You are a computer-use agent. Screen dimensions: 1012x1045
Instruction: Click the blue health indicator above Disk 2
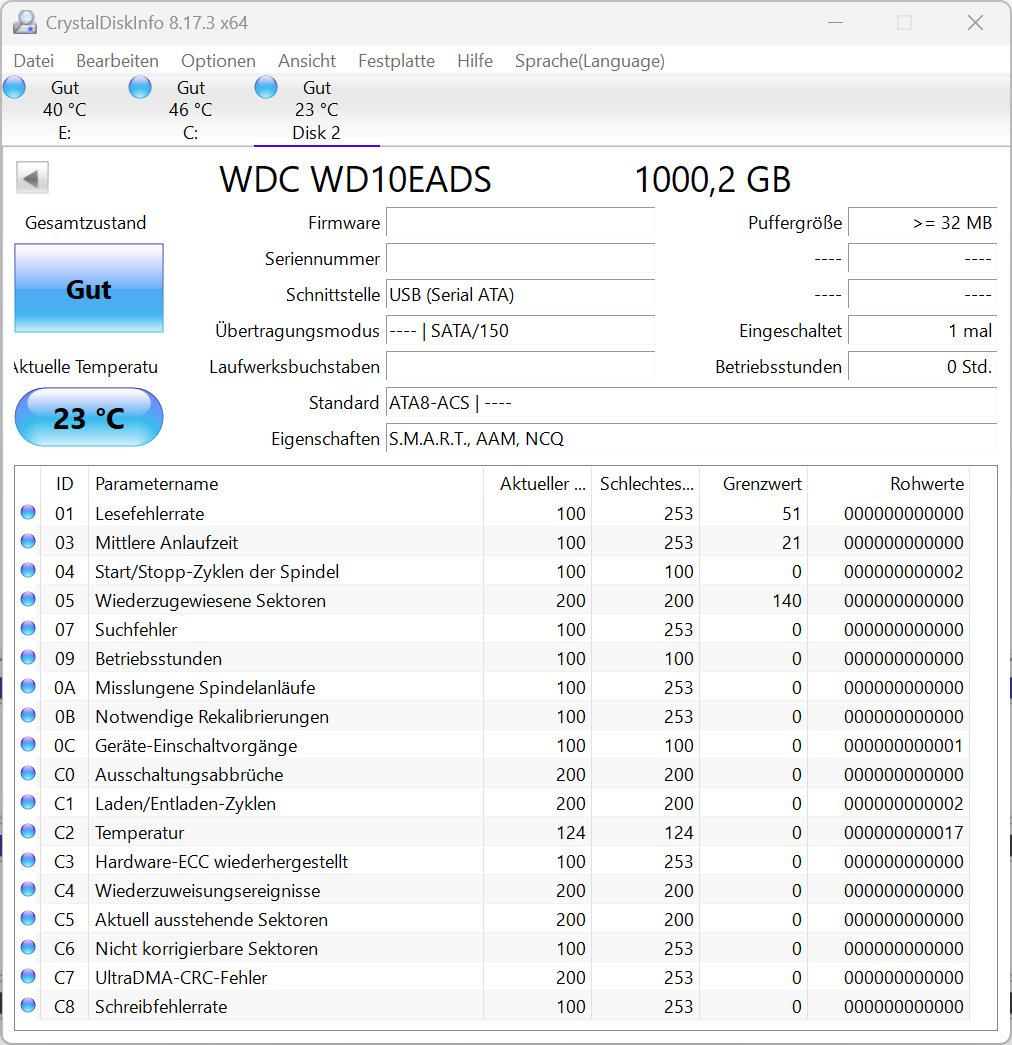click(266, 88)
